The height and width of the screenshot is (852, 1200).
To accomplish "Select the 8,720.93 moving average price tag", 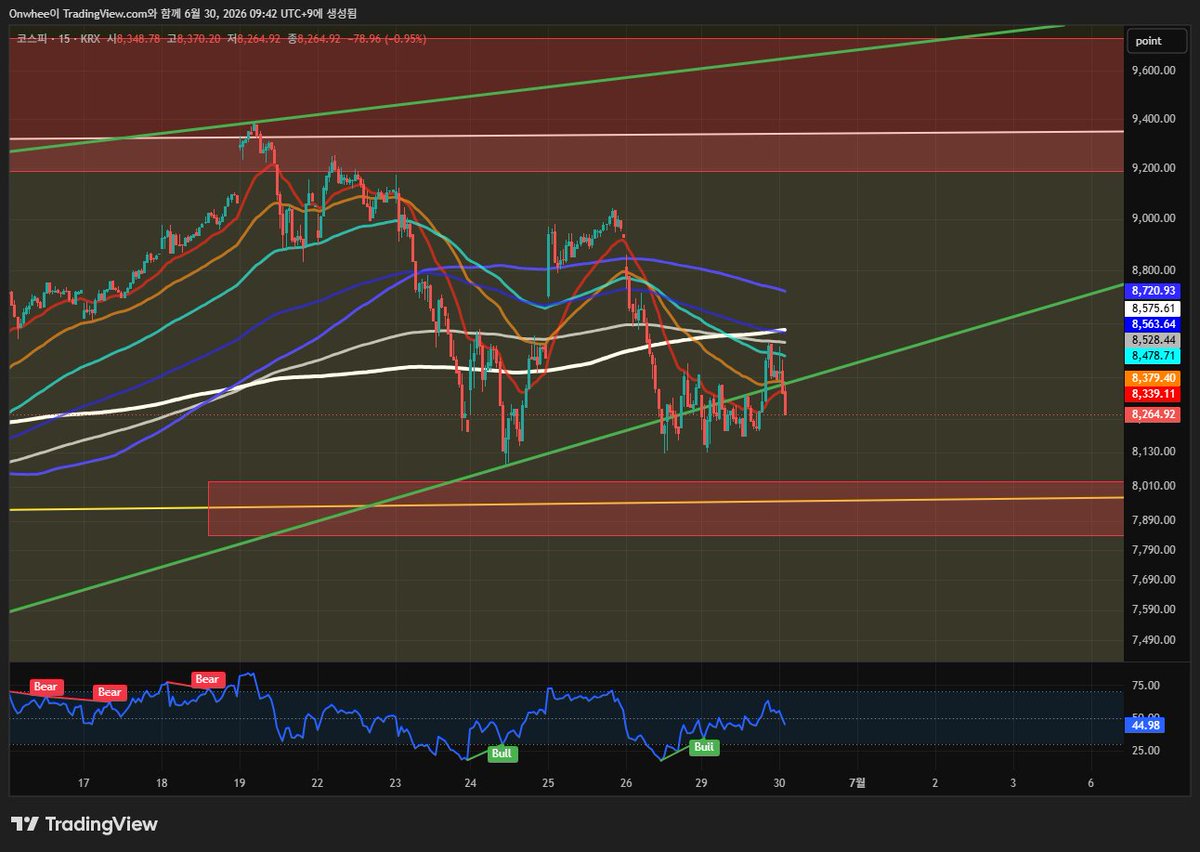I will (1155, 290).
